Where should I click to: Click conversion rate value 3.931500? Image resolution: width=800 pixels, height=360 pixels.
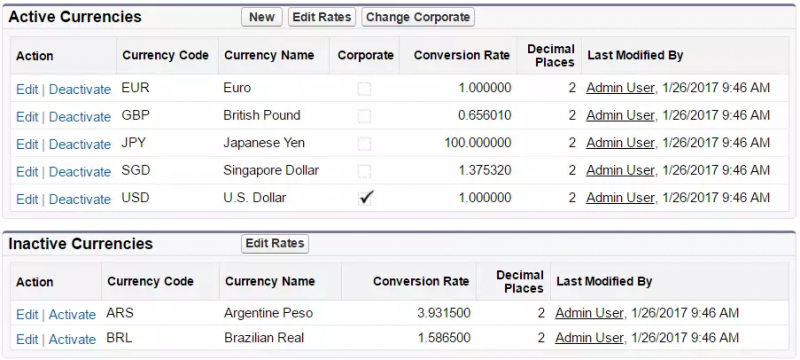click(444, 313)
